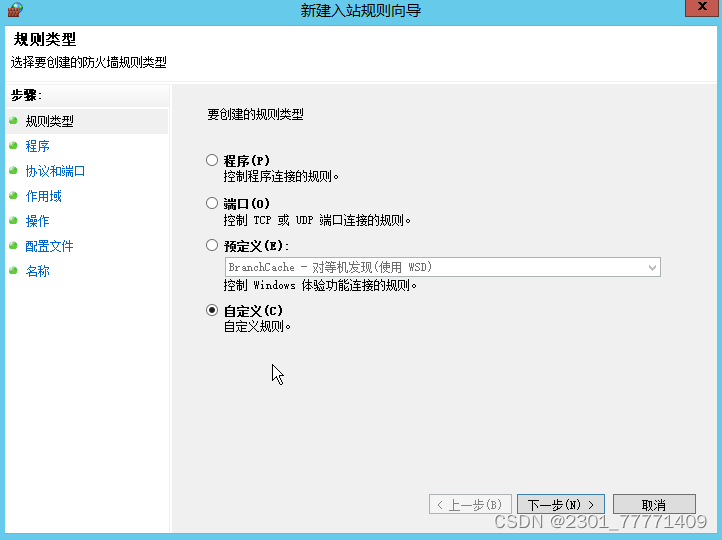The height and width of the screenshot is (540, 722).
Task: Click green bullet beside 规则类型
Action: click(x=13, y=121)
